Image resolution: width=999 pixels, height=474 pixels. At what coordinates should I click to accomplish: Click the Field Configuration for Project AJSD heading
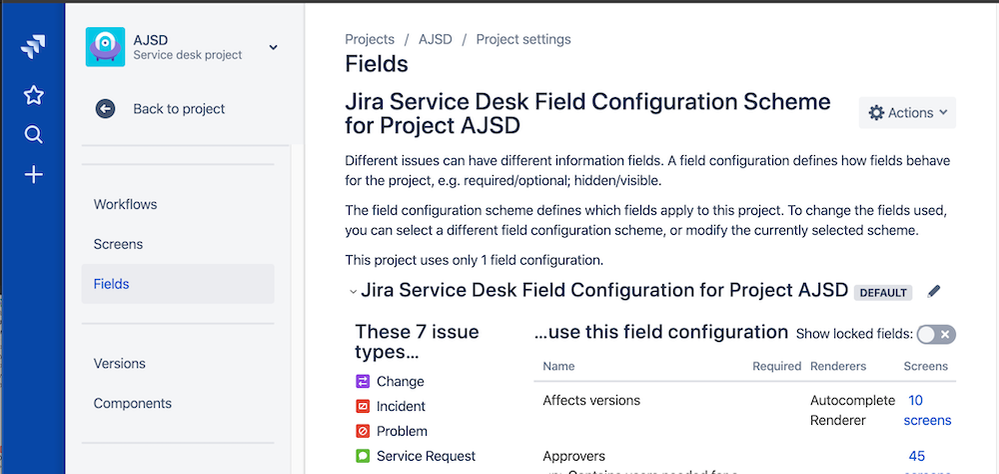605,291
